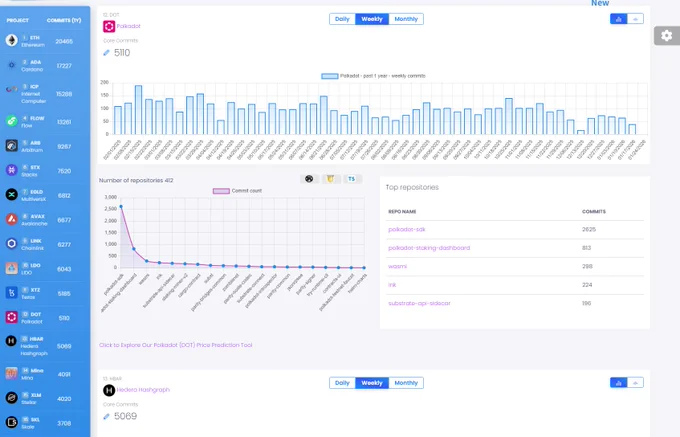680x437 pixels.
Task: Click the COMMITS (1Y) column header
Action: [x=64, y=20]
